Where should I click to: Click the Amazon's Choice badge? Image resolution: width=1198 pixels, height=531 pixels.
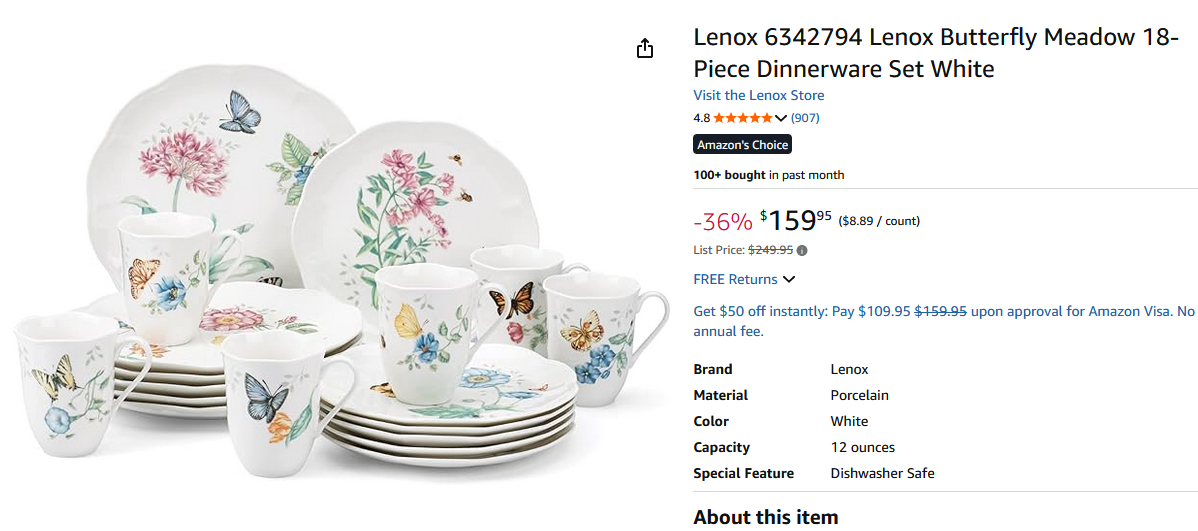tap(743, 145)
